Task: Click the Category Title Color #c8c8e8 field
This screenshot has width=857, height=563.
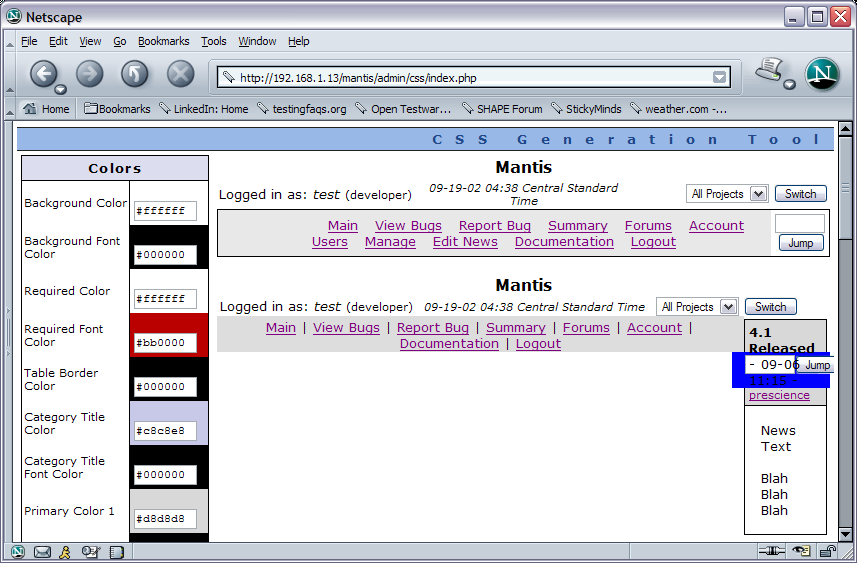Action: coord(165,431)
